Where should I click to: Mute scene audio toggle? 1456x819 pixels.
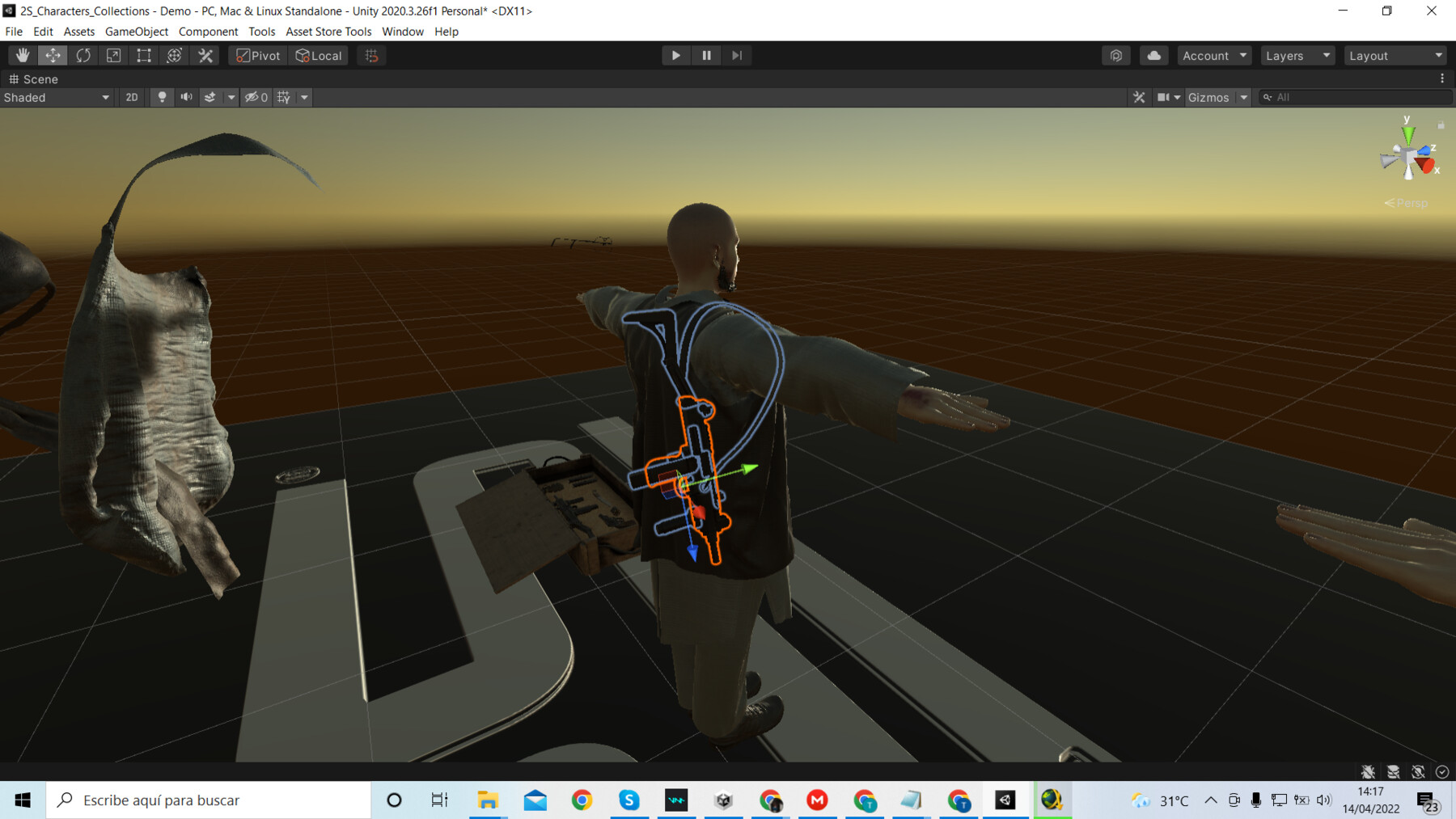click(x=186, y=97)
